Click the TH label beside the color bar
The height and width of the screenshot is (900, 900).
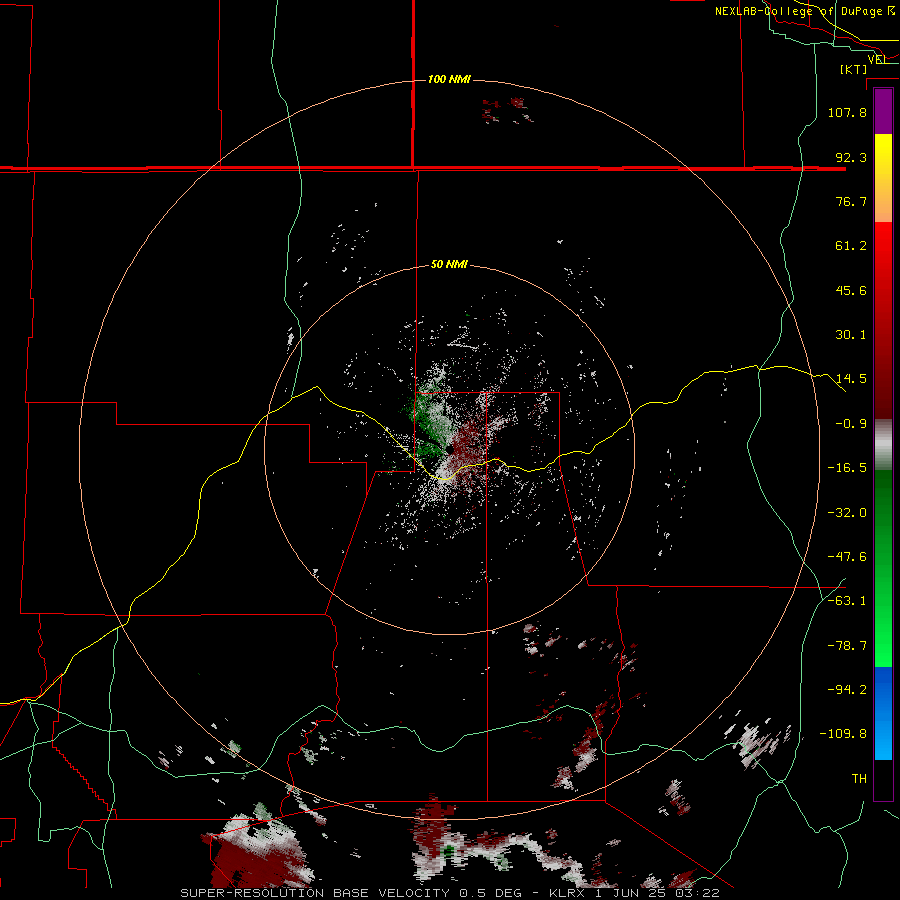click(x=859, y=779)
